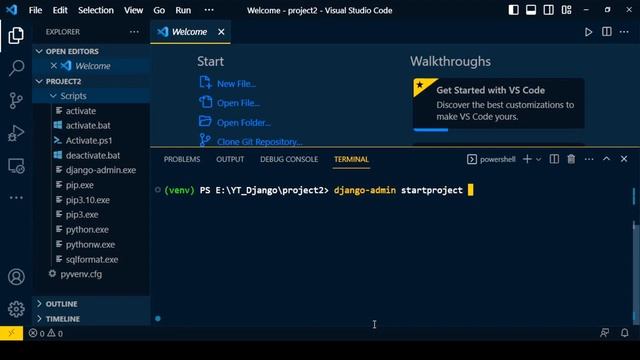Screen dimensions: 640x360
Task: Toggle the primary side bar
Action: 513,10
